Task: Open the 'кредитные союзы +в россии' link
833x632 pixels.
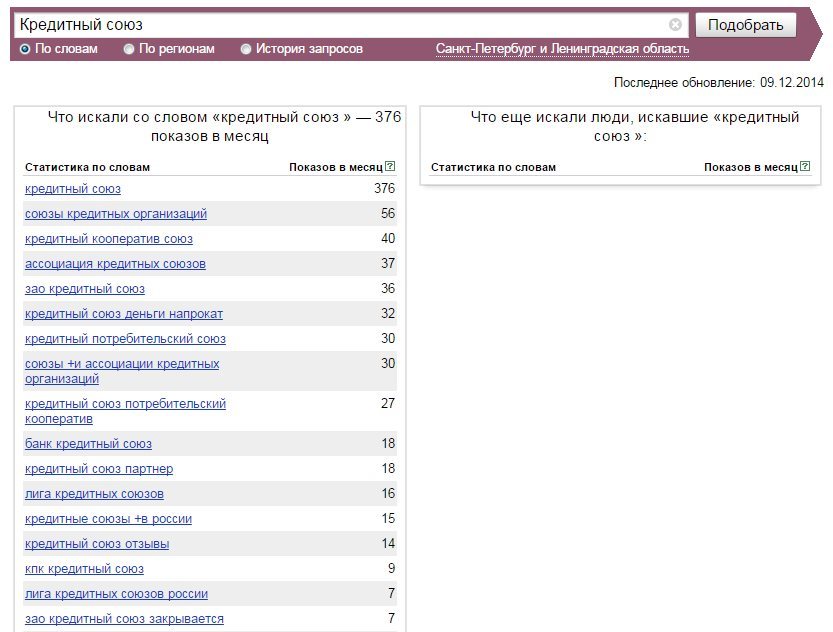Action: 108,519
